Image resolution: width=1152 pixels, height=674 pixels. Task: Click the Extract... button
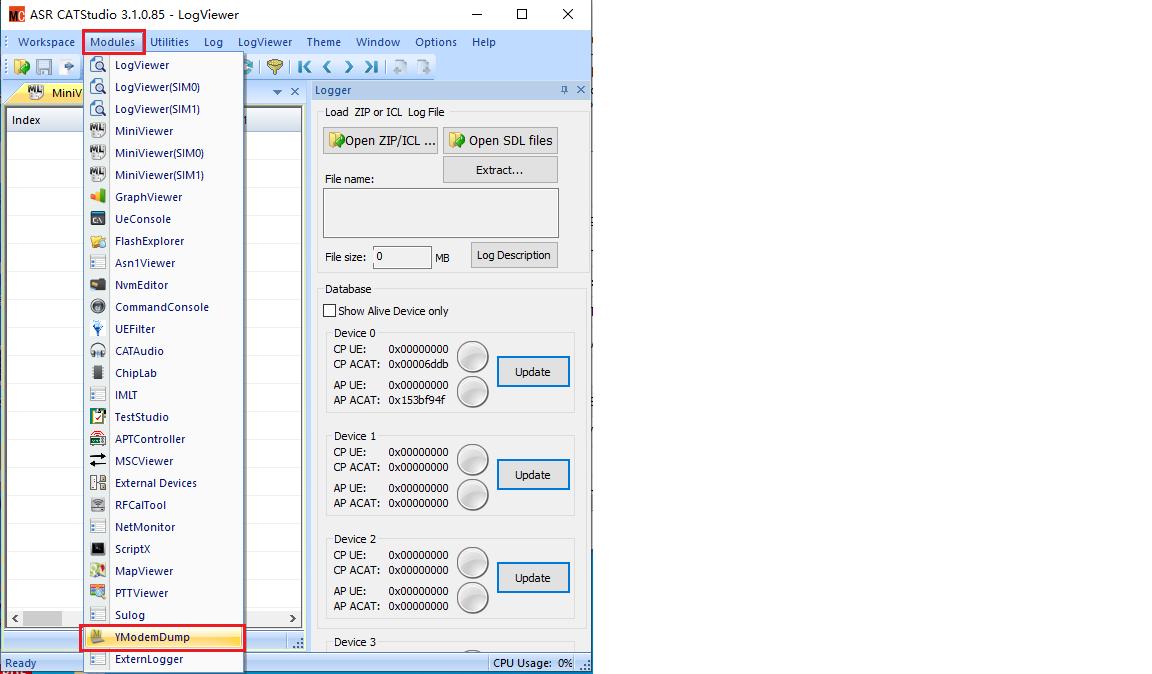pos(500,170)
